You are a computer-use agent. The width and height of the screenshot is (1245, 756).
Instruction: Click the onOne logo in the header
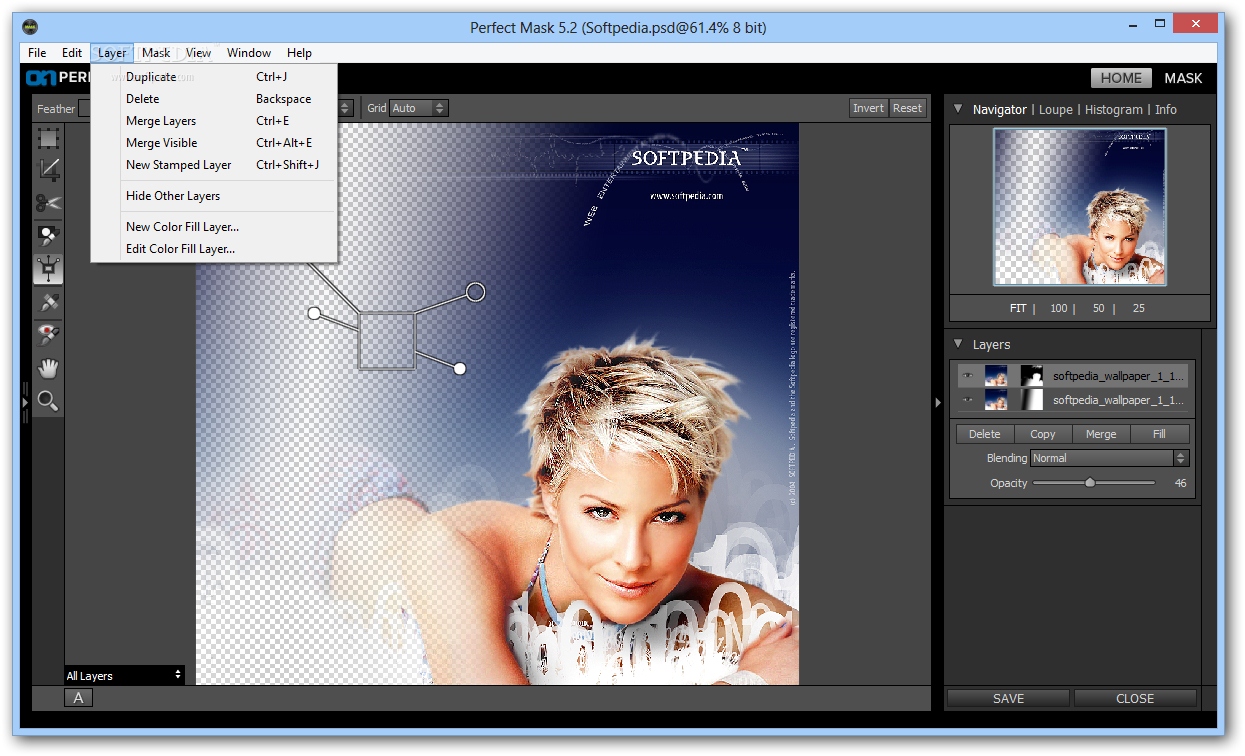40,78
